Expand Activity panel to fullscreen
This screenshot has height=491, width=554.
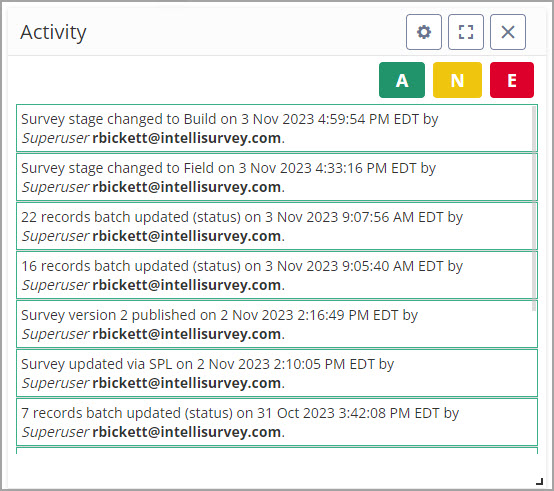click(x=466, y=32)
